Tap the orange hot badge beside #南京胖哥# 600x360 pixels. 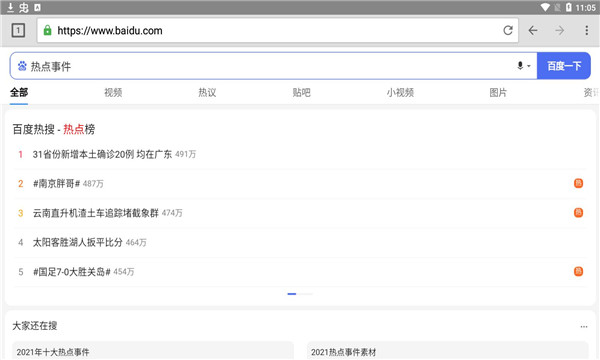pyautogui.click(x=578, y=183)
